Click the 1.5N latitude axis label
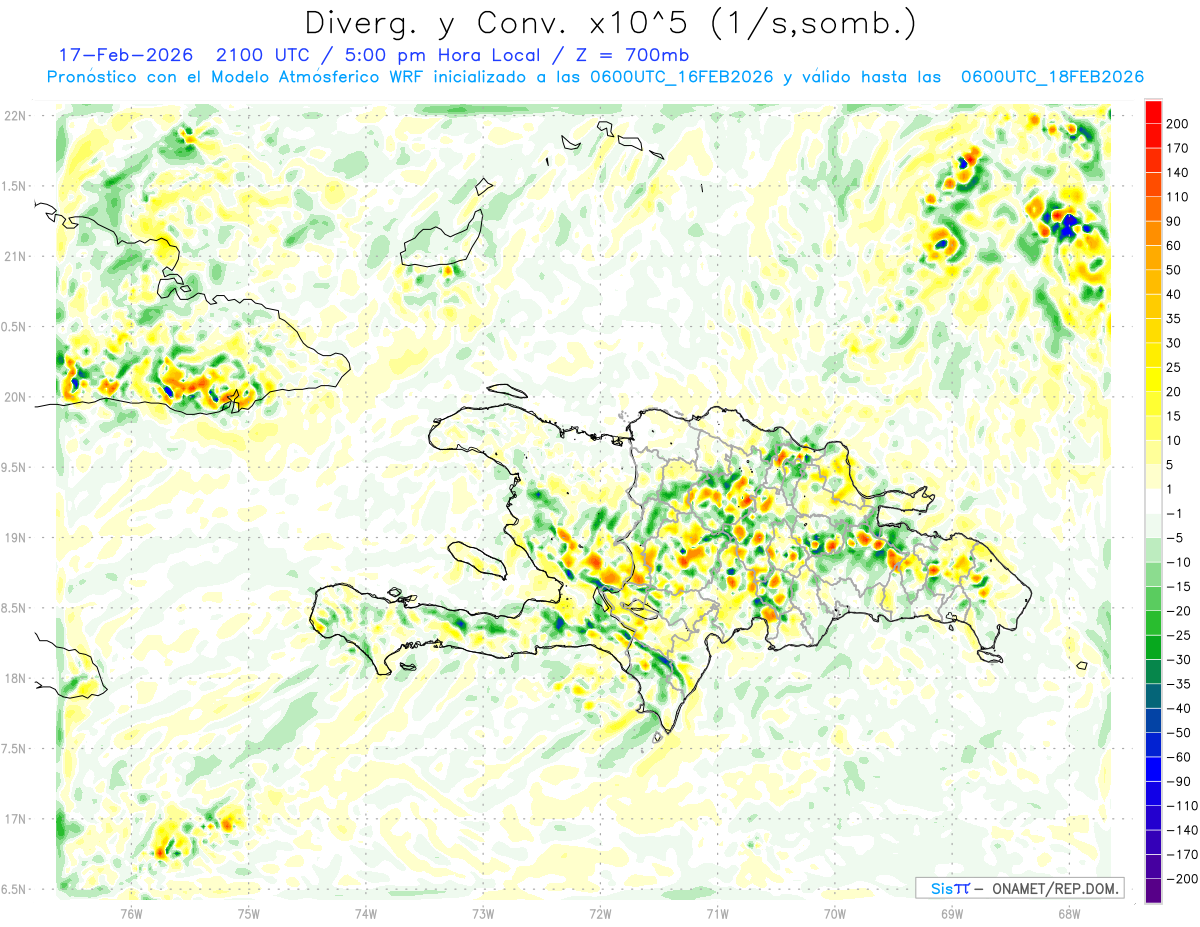This screenshot has height=927, width=1200. click(15, 186)
